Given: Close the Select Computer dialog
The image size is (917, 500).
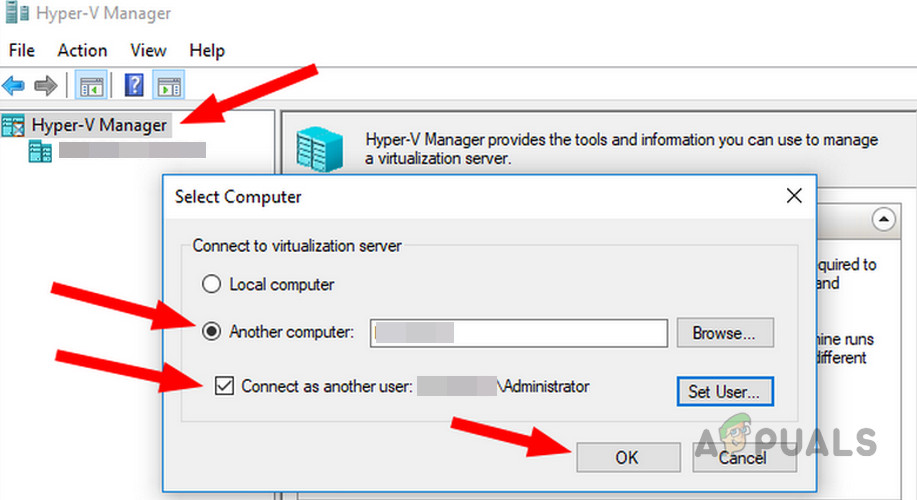Looking at the screenshot, I should pos(794,196).
